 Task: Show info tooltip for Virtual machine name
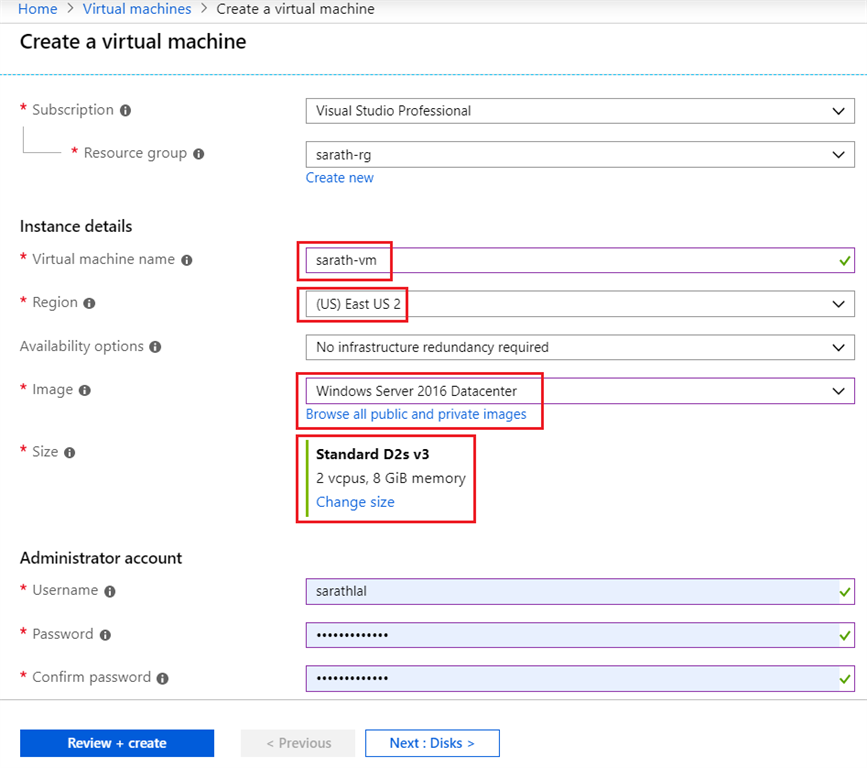tap(187, 260)
